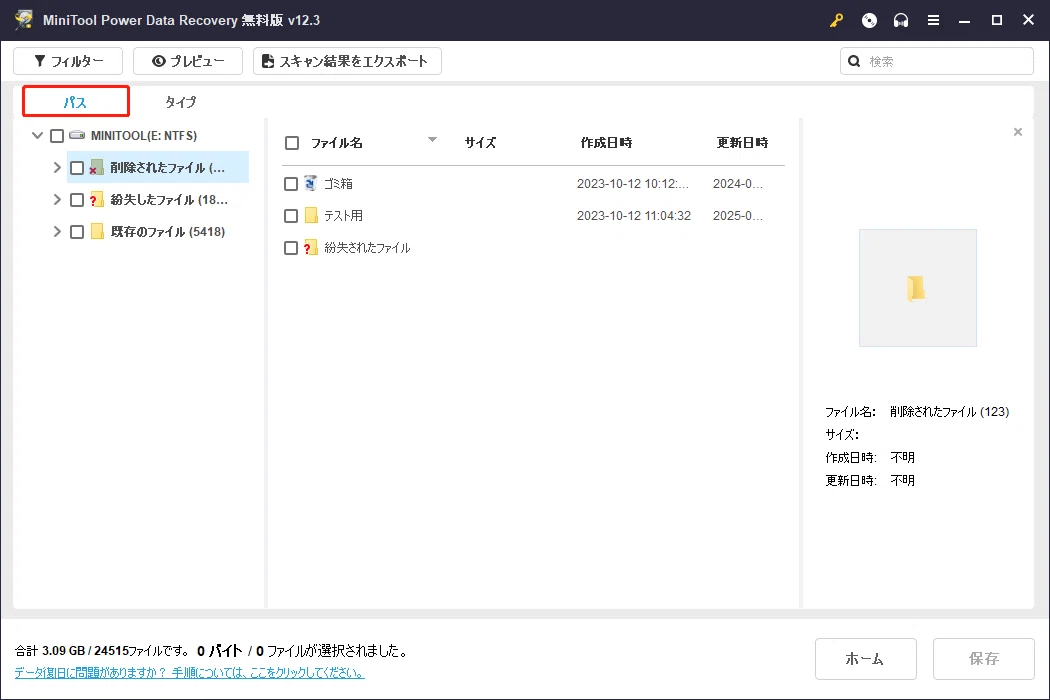Expand the 紛失したファイル tree node
Screen dimensions: 1050x700
tap(57, 200)
